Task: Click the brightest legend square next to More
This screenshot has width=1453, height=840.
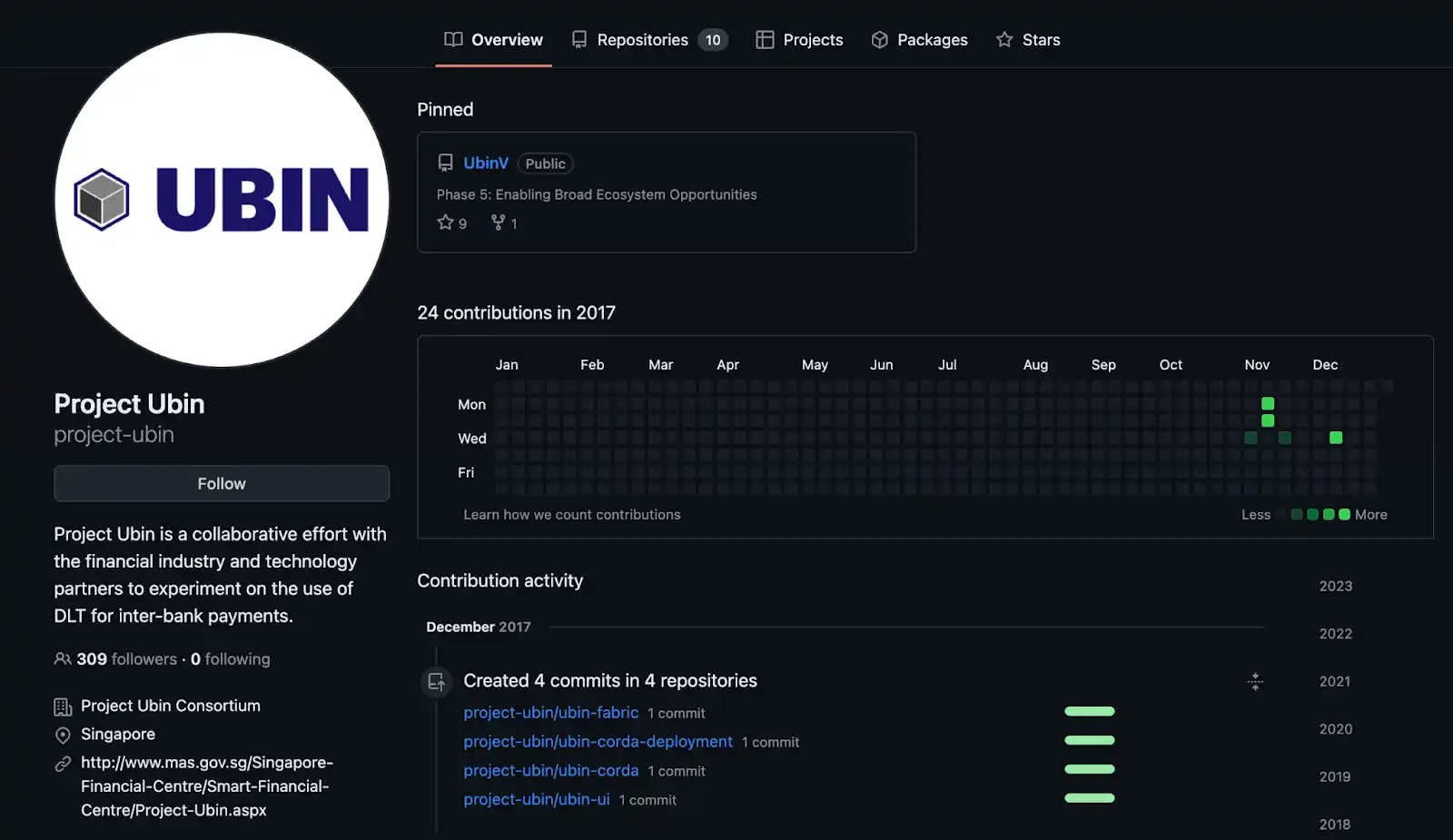Action: pos(1344,515)
